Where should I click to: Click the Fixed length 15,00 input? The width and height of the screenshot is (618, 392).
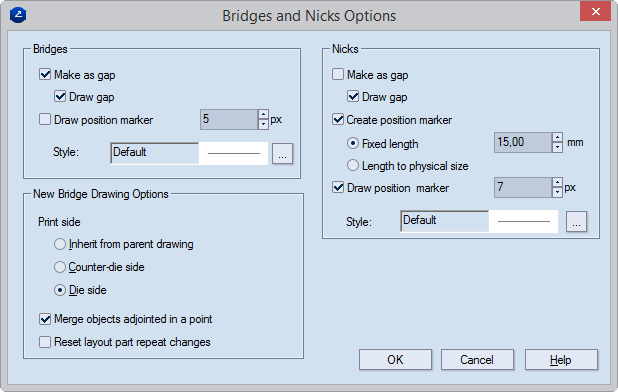tap(523, 142)
